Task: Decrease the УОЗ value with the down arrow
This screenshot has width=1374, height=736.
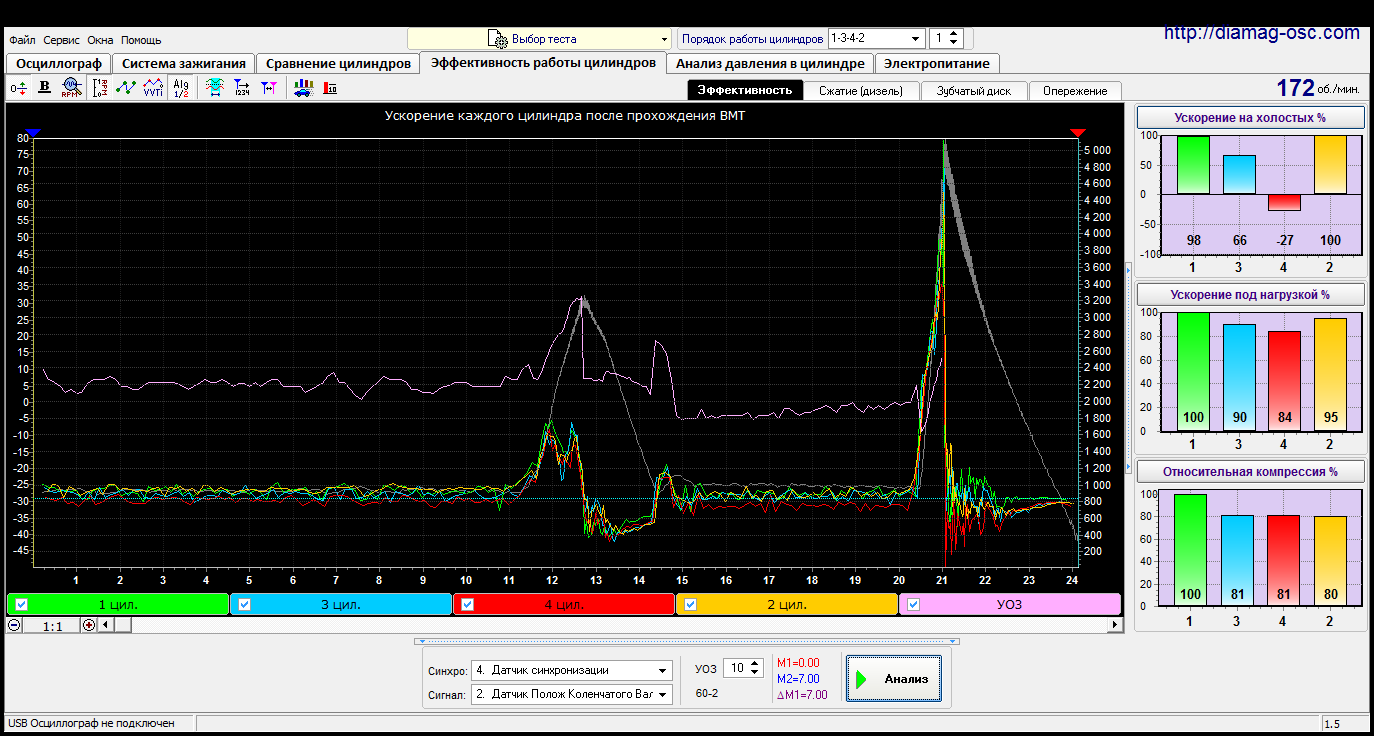Action: pos(755,672)
